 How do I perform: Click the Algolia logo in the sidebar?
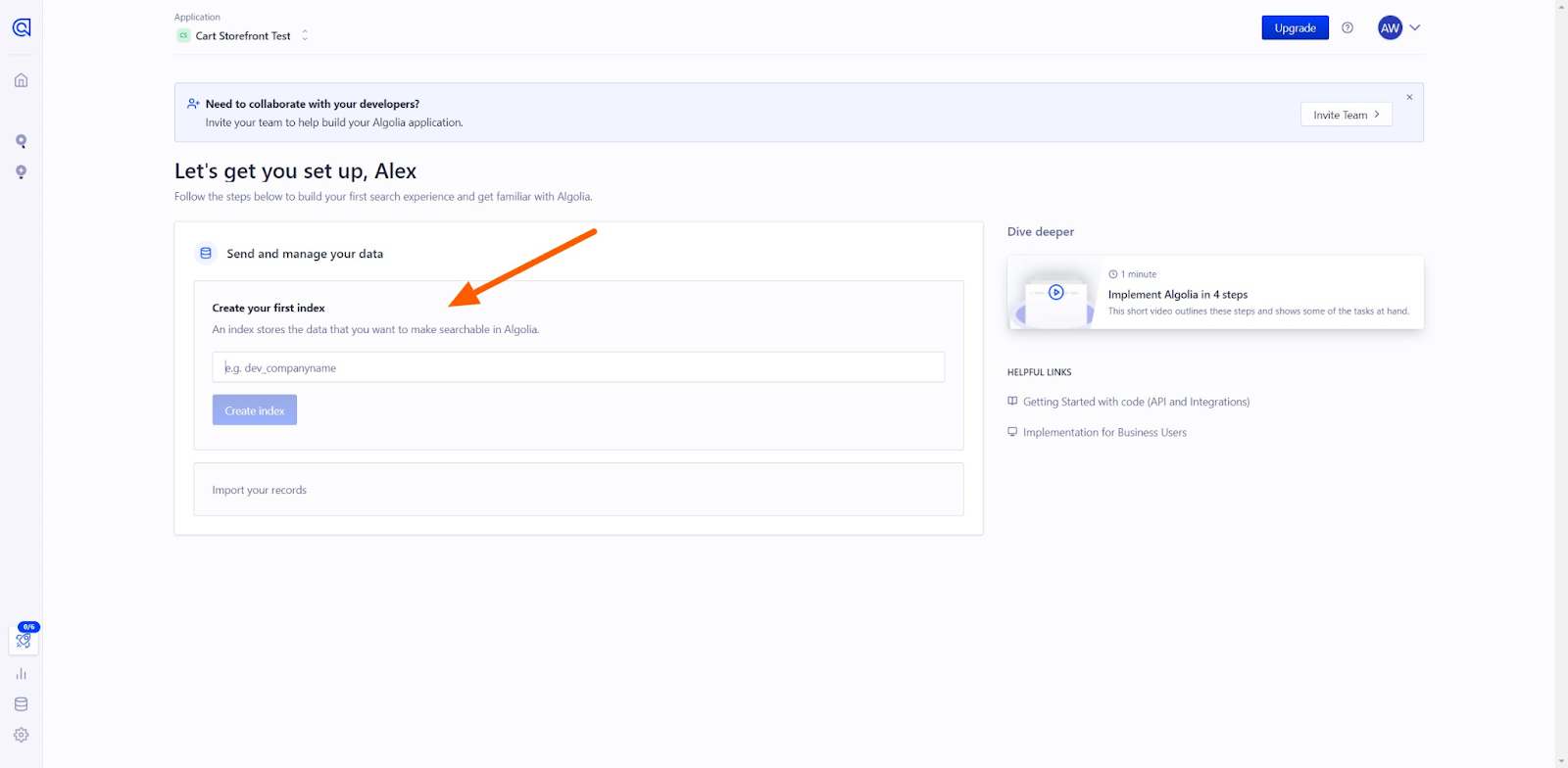[22, 27]
